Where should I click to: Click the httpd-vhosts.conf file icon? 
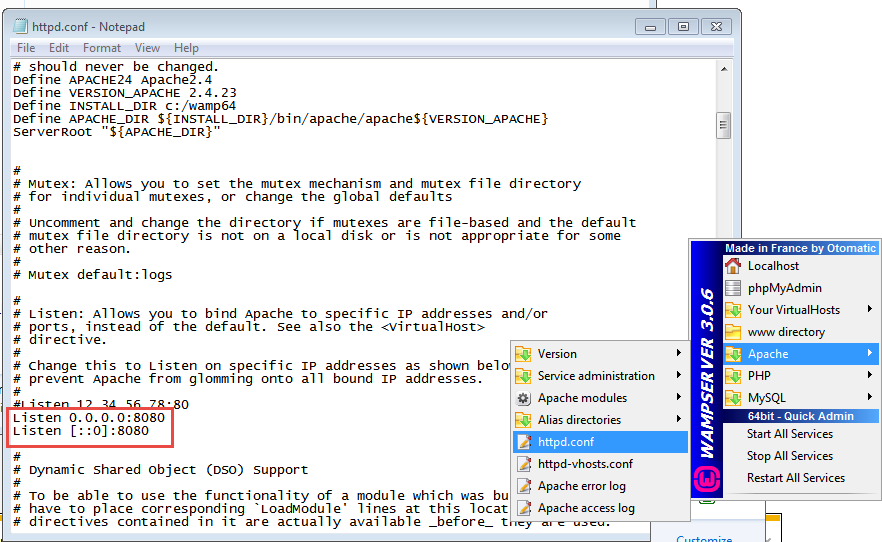(523, 464)
